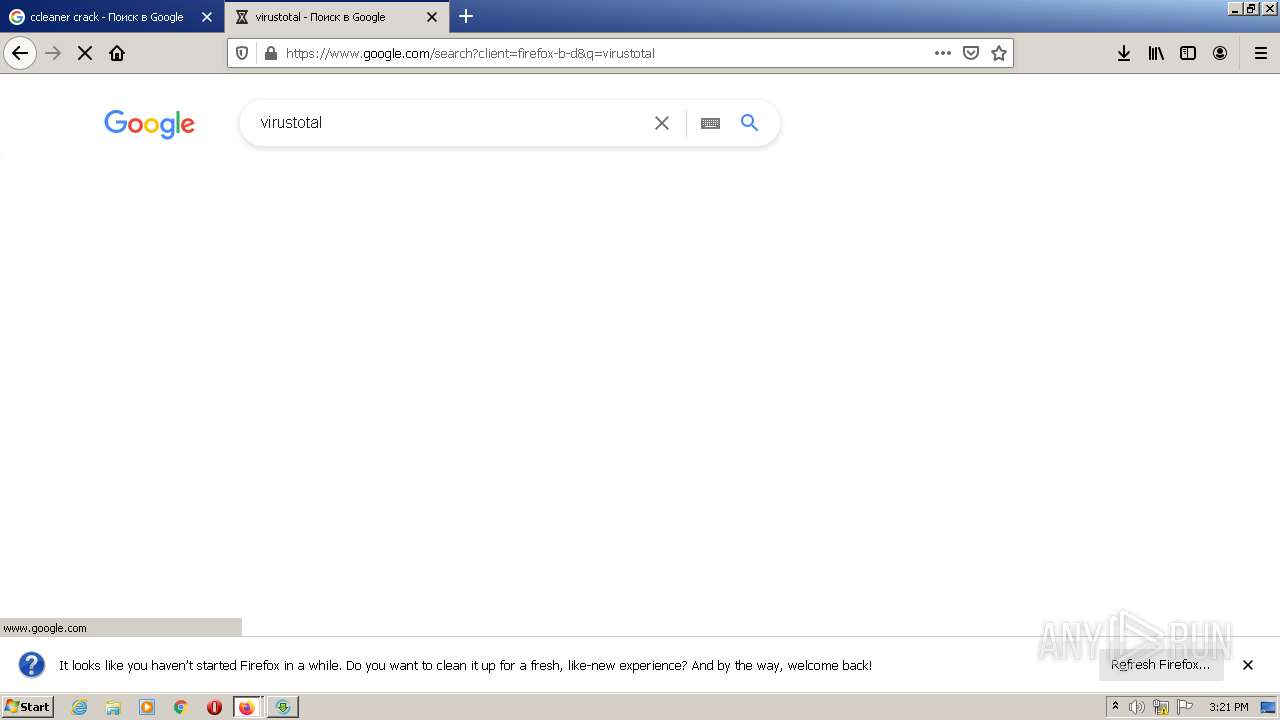This screenshot has height=720, width=1280.
Task: Open the on-screen keyboard input tool
Action: [710, 123]
